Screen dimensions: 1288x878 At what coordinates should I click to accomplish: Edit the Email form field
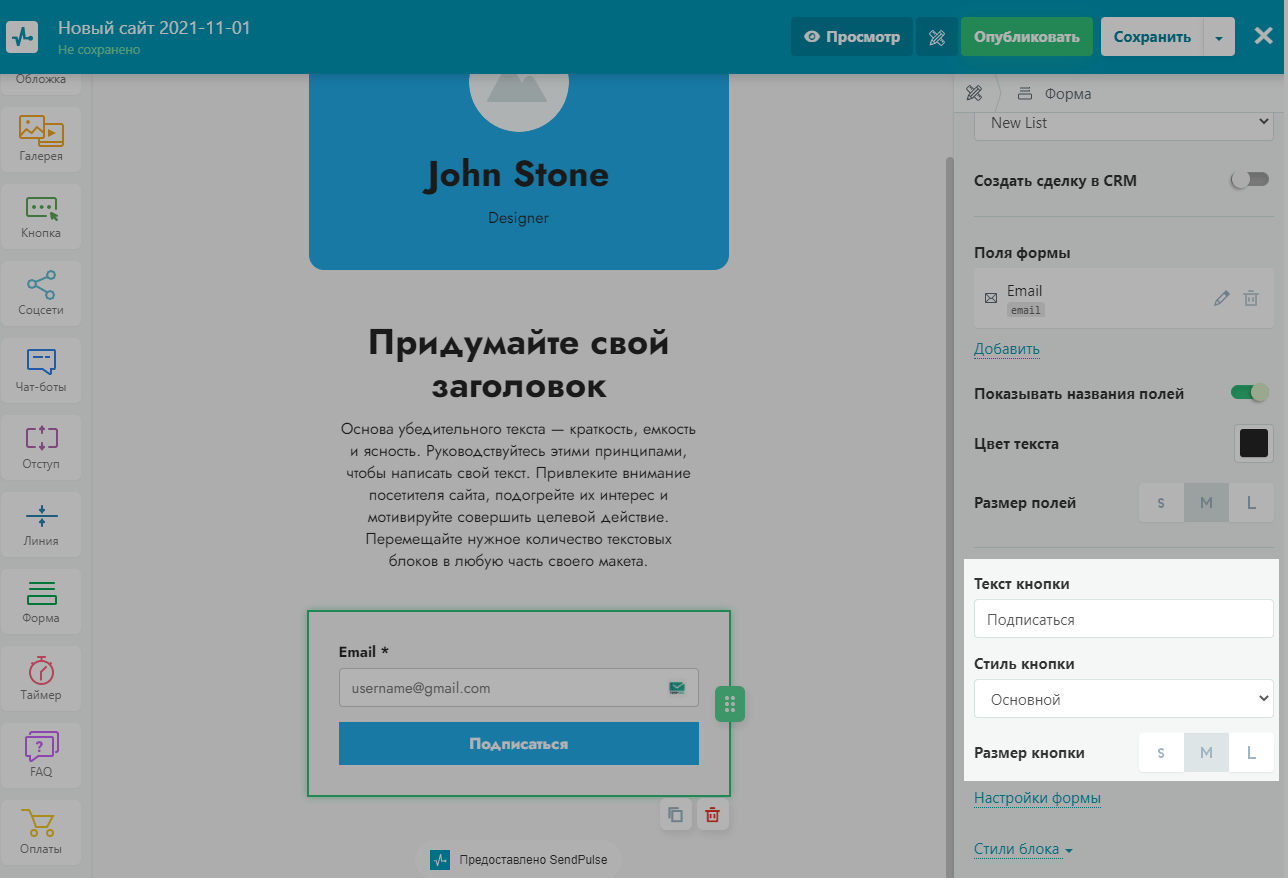1221,298
